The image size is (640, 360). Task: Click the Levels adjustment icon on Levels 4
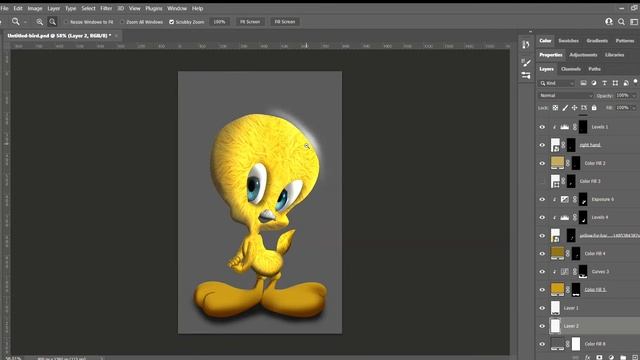coord(564,218)
